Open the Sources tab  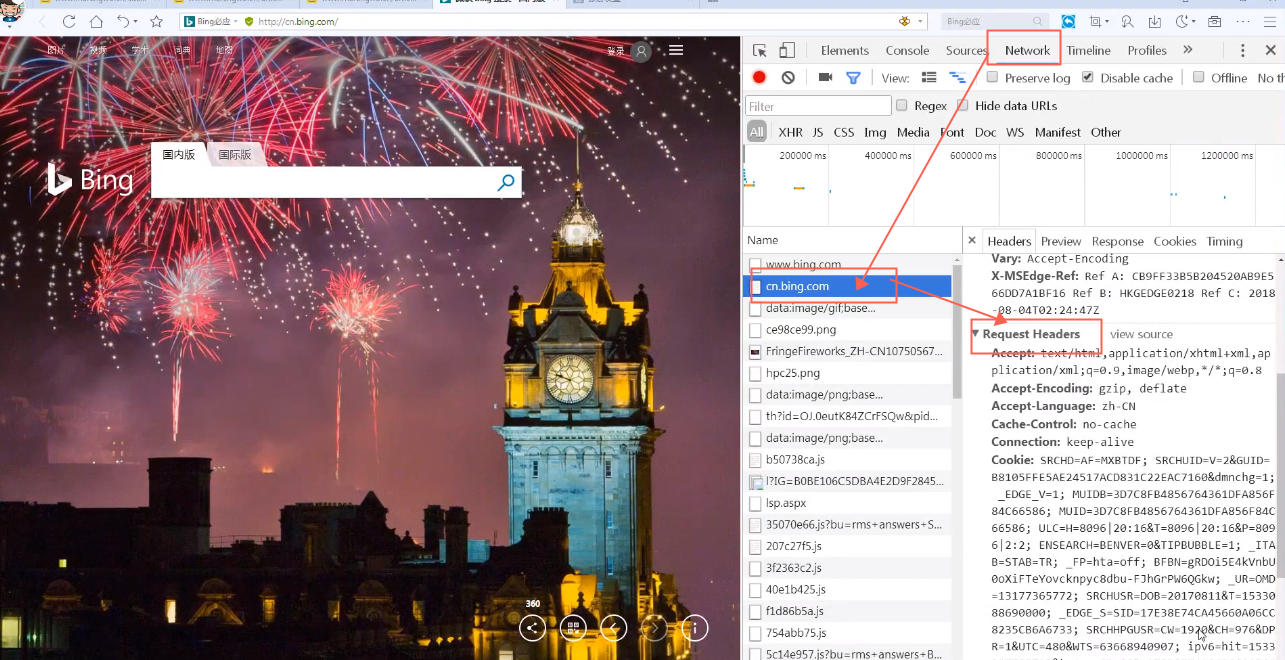[966, 50]
